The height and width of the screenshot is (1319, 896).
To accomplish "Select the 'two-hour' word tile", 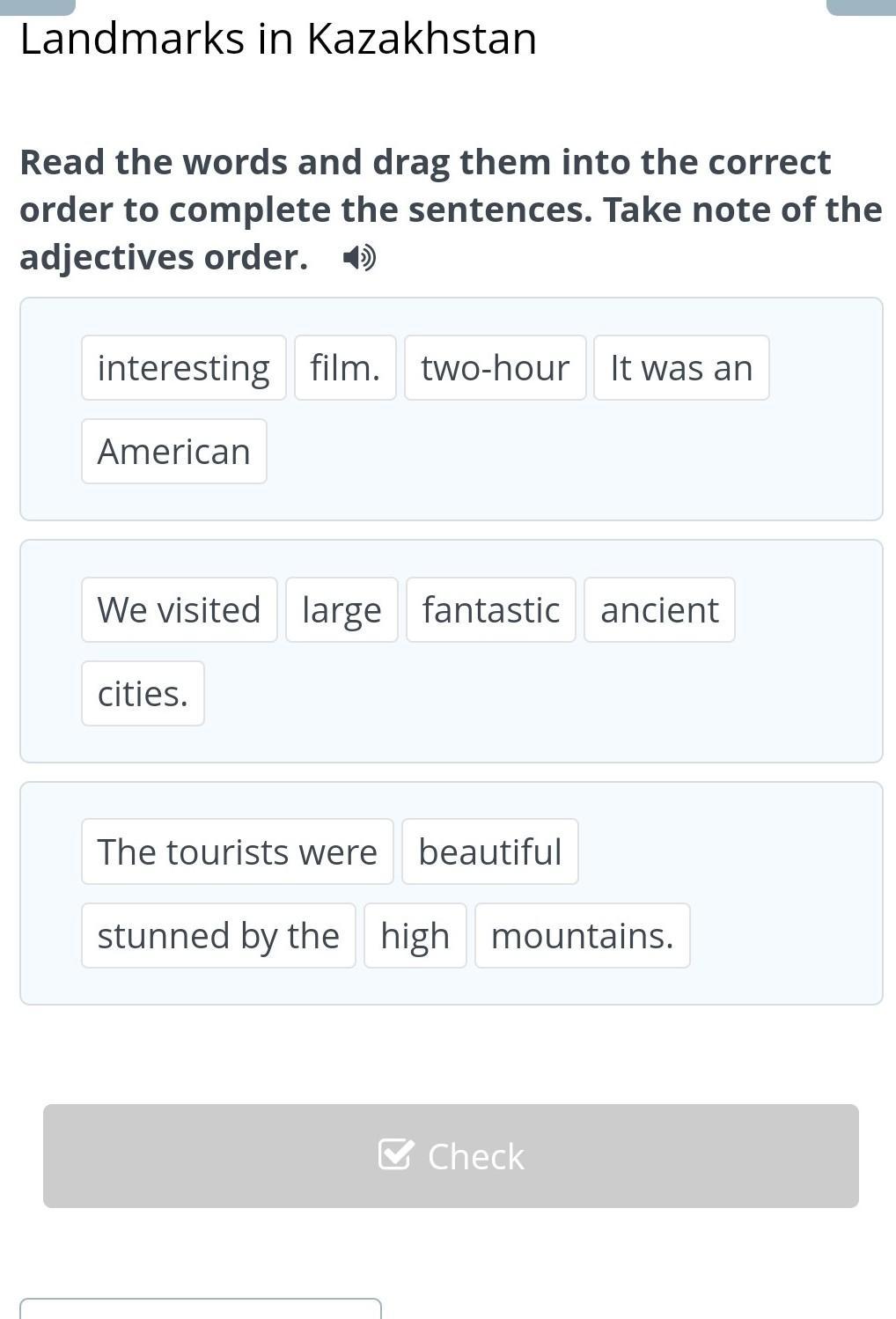I will point(495,368).
